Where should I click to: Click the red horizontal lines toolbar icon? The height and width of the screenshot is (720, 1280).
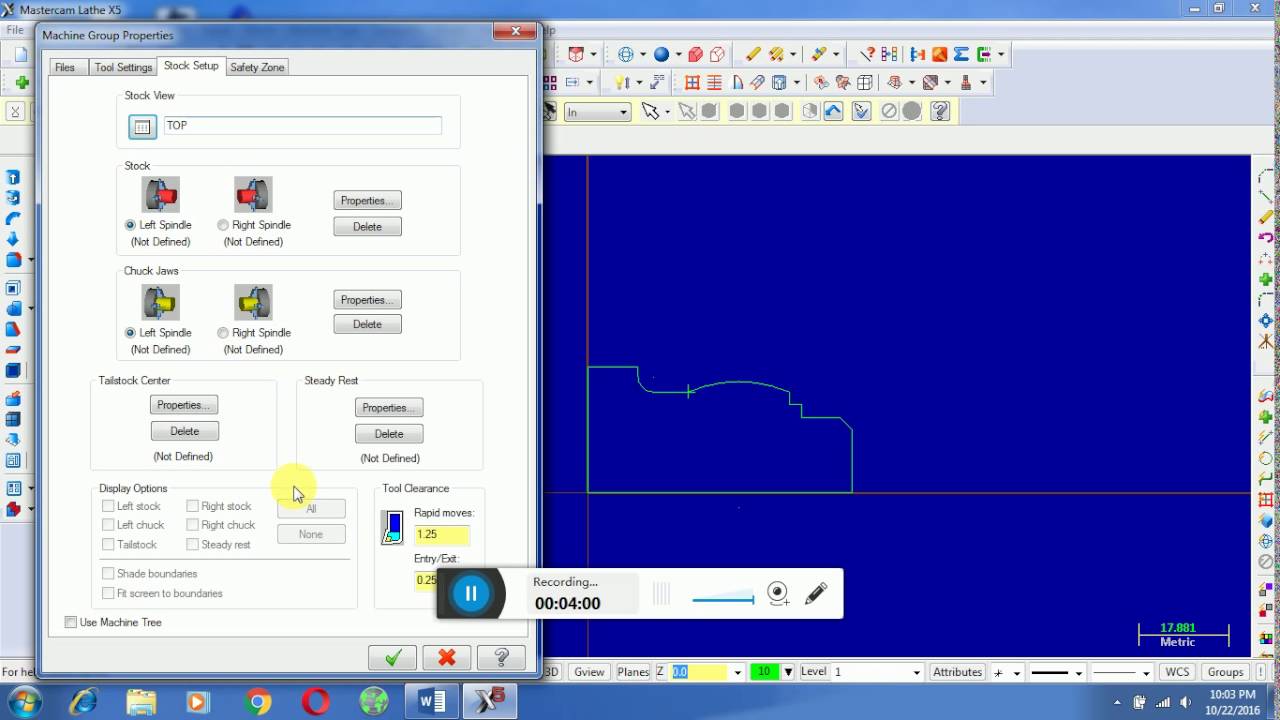coord(714,83)
